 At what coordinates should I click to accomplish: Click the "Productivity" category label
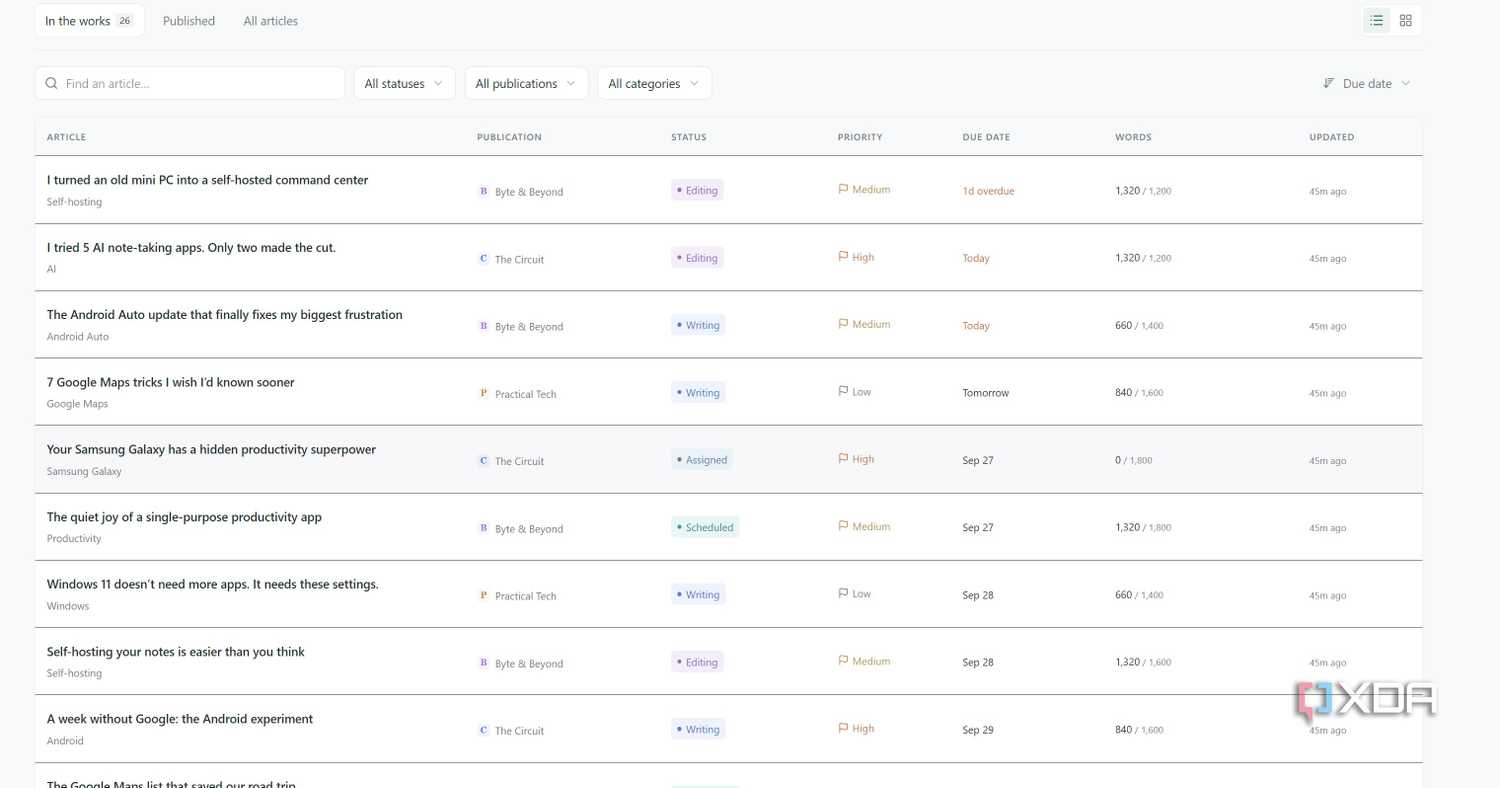pos(74,539)
